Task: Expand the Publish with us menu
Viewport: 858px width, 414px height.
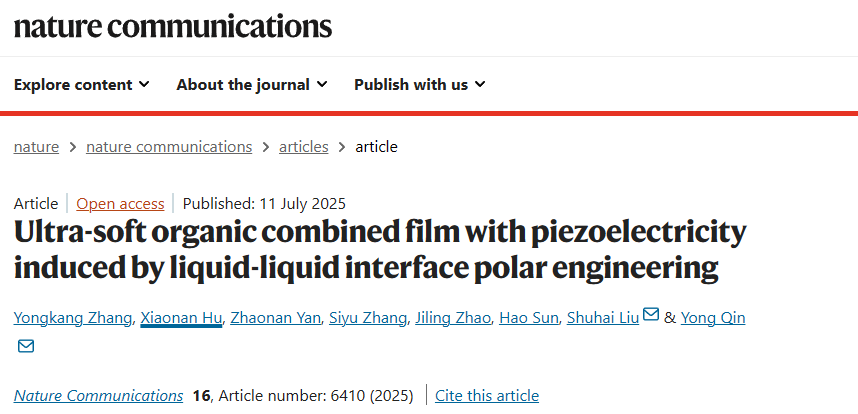Action: click(419, 84)
